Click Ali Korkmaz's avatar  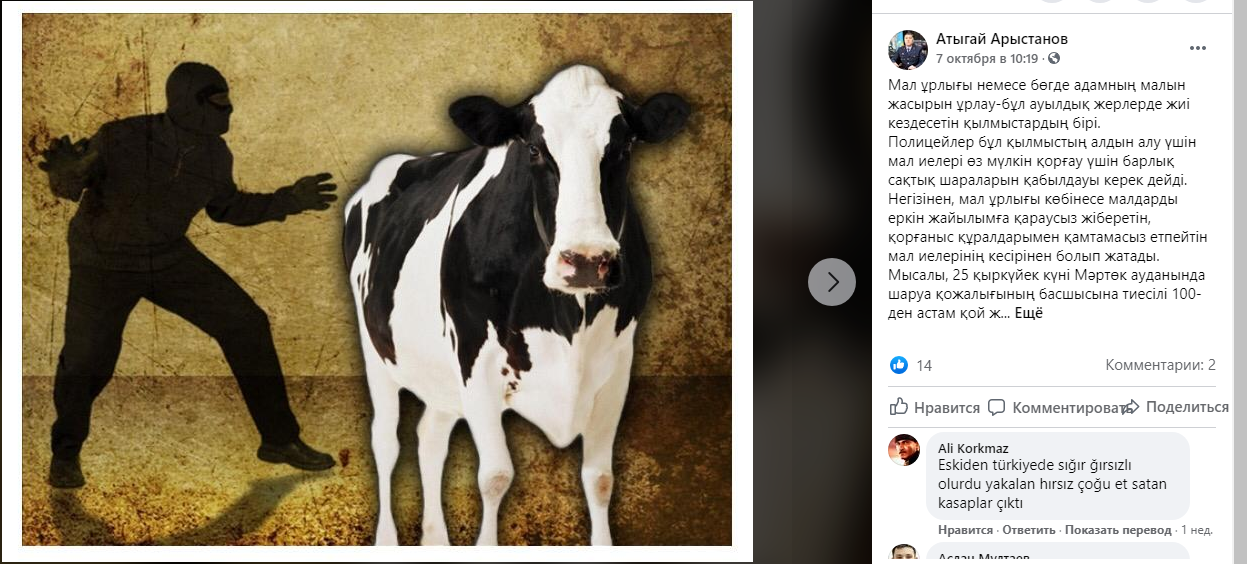pyautogui.click(x=904, y=450)
